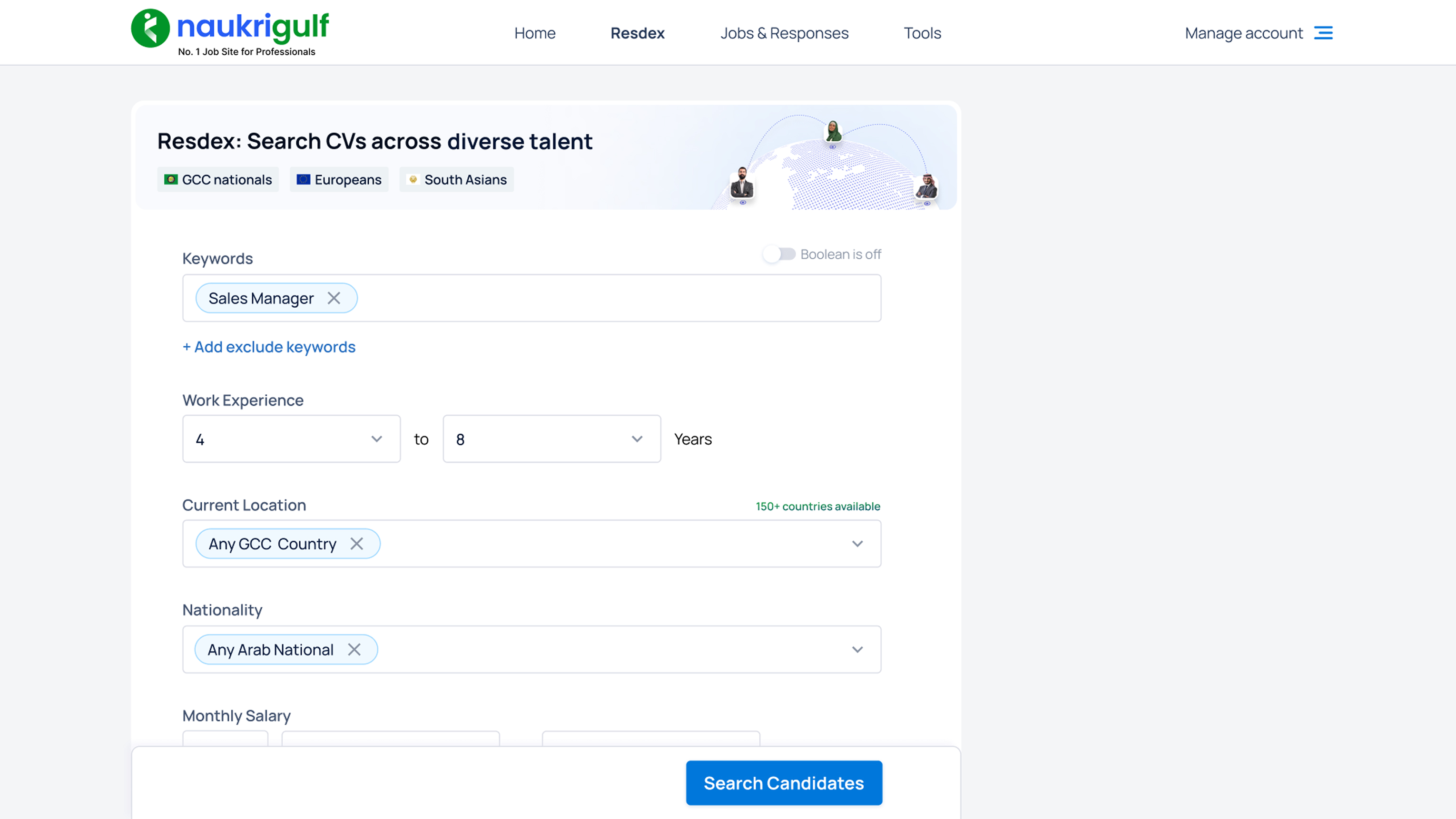This screenshot has height=819, width=1456.
Task: Click the Sales Manager chip label
Action: click(x=261, y=298)
